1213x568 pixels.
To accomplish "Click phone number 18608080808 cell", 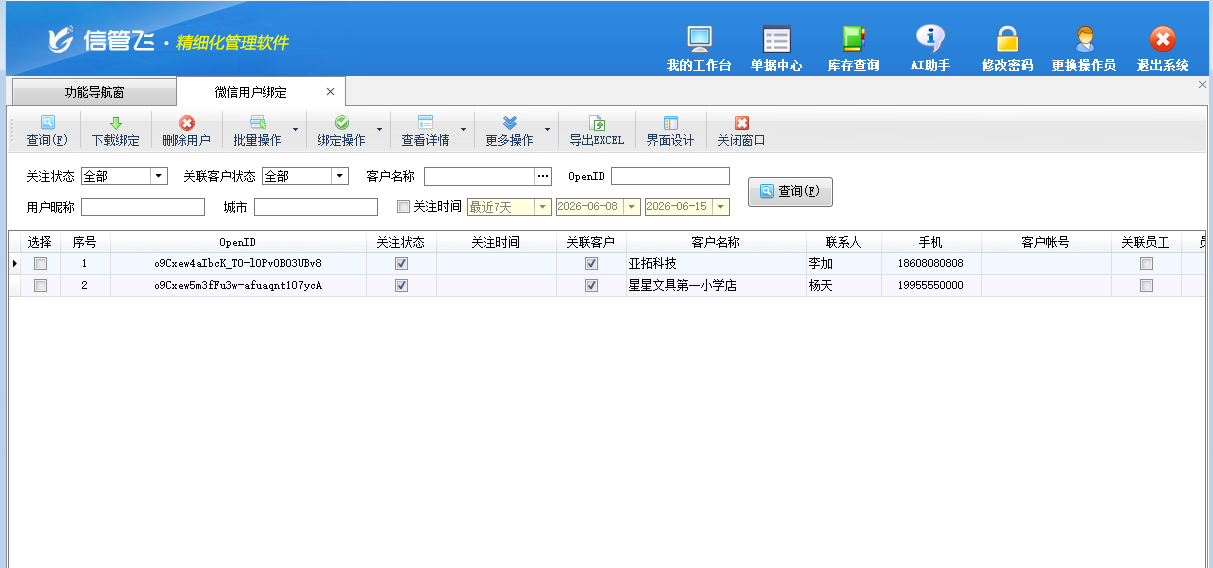I will pyautogui.click(x=931, y=264).
